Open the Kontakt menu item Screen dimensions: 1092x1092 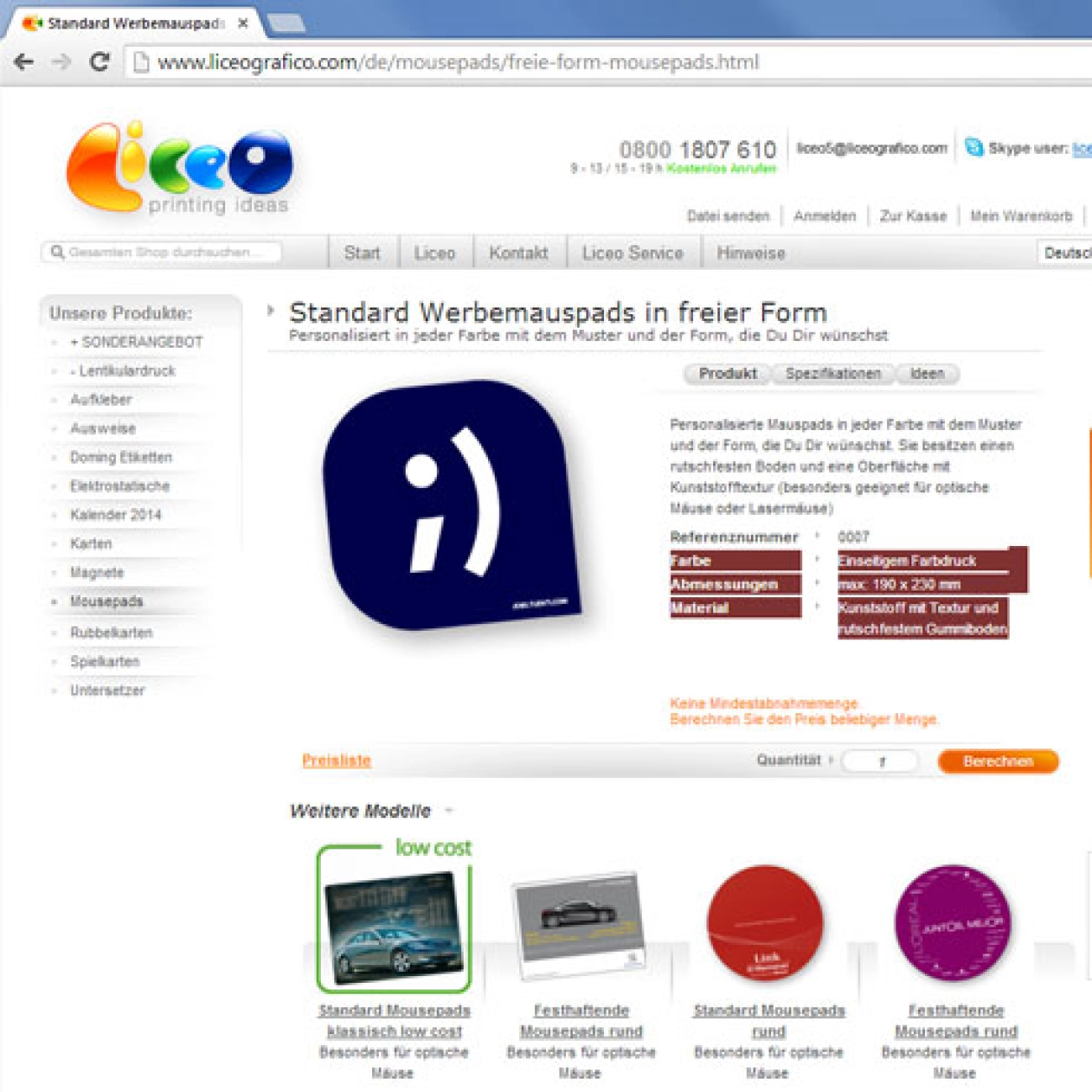(518, 252)
